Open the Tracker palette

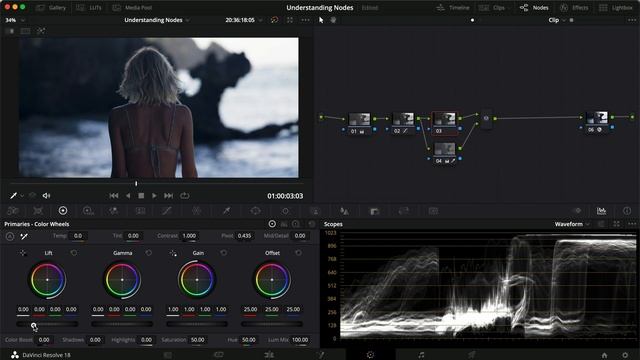pyautogui.click(x=285, y=211)
